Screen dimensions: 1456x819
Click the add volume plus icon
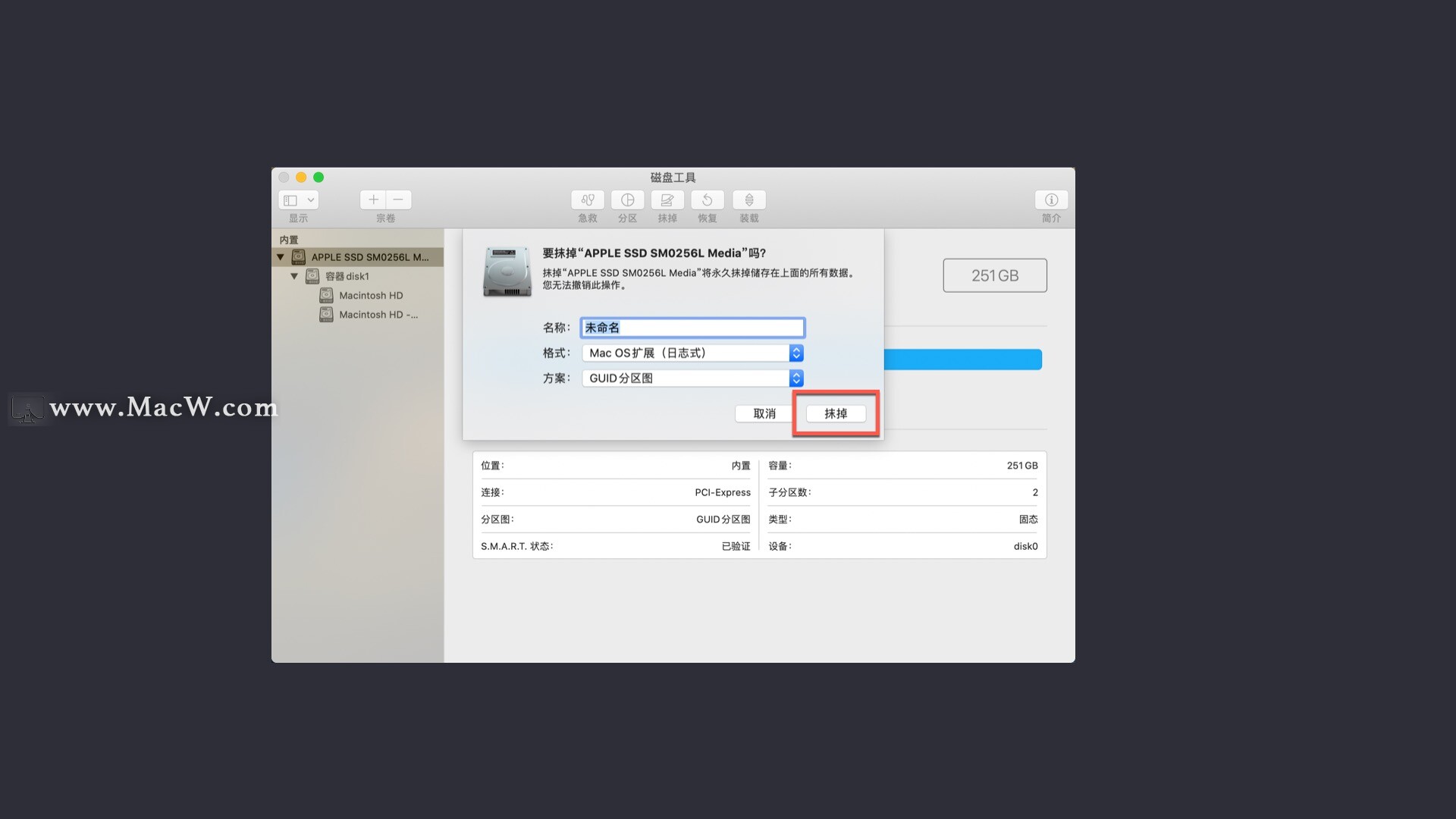[373, 200]
